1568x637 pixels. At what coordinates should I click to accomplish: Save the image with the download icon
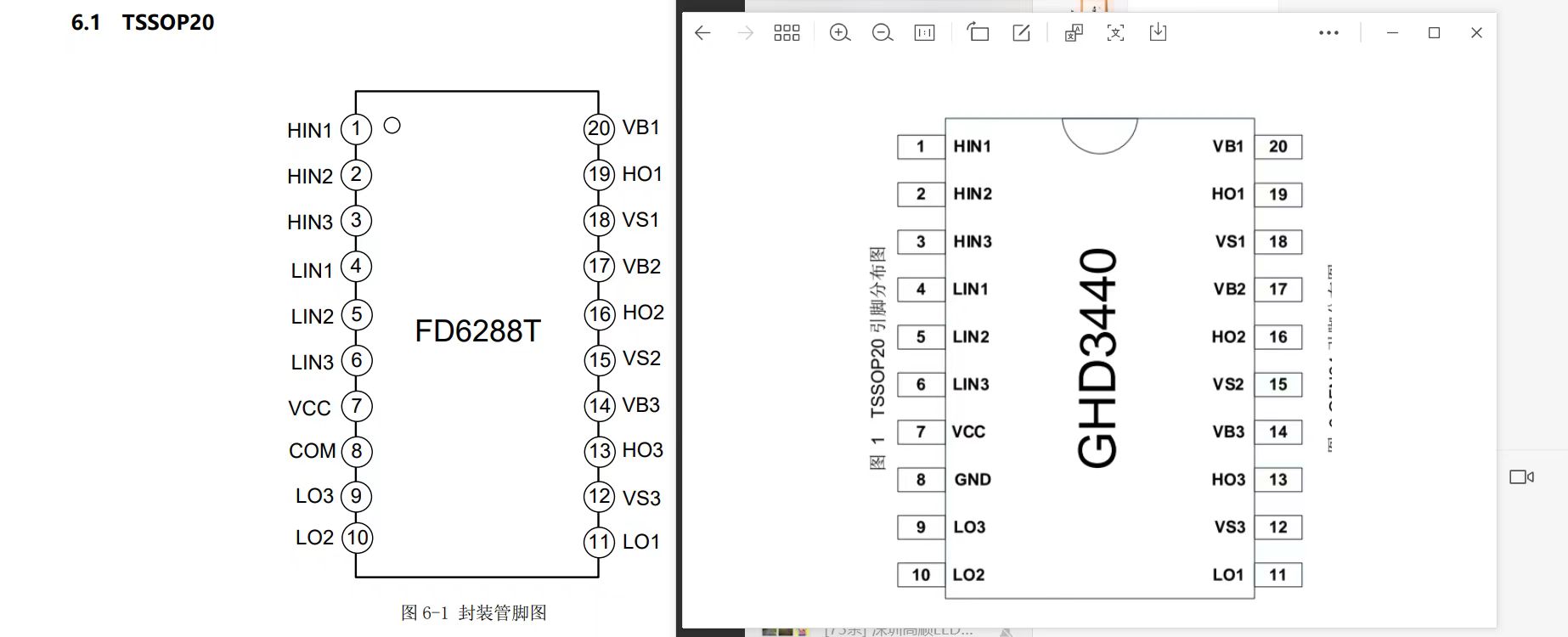1158,32
